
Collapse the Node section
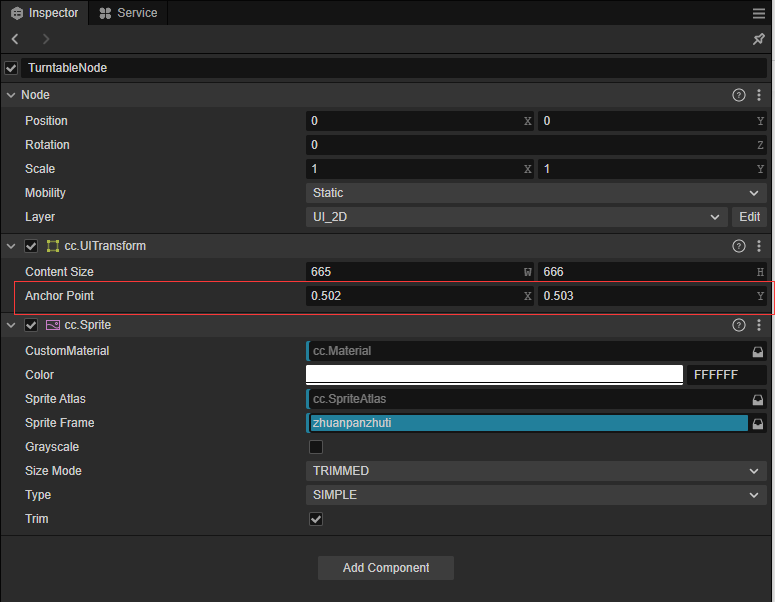11,95
